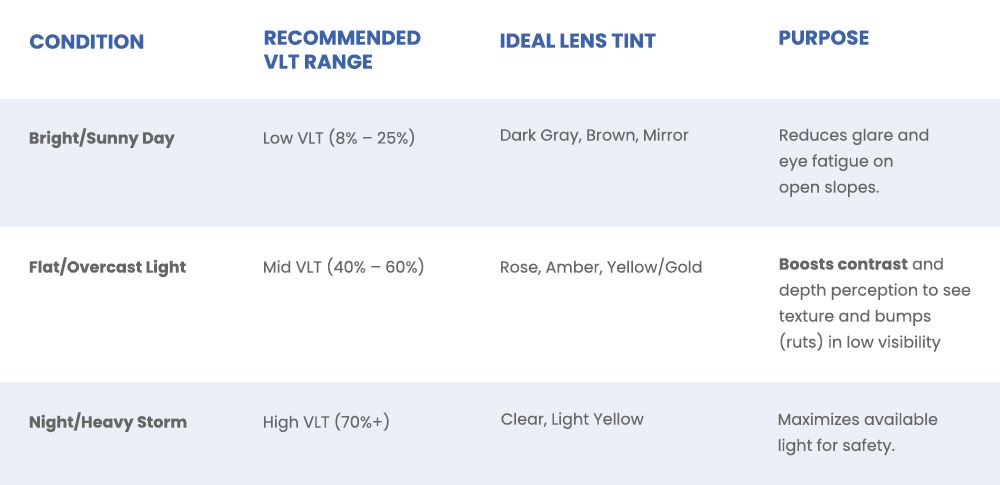The width and height of the screenshot is (1000, 485).
Task: Click the word Clear in tints
Action: click(x=521, y=419)
